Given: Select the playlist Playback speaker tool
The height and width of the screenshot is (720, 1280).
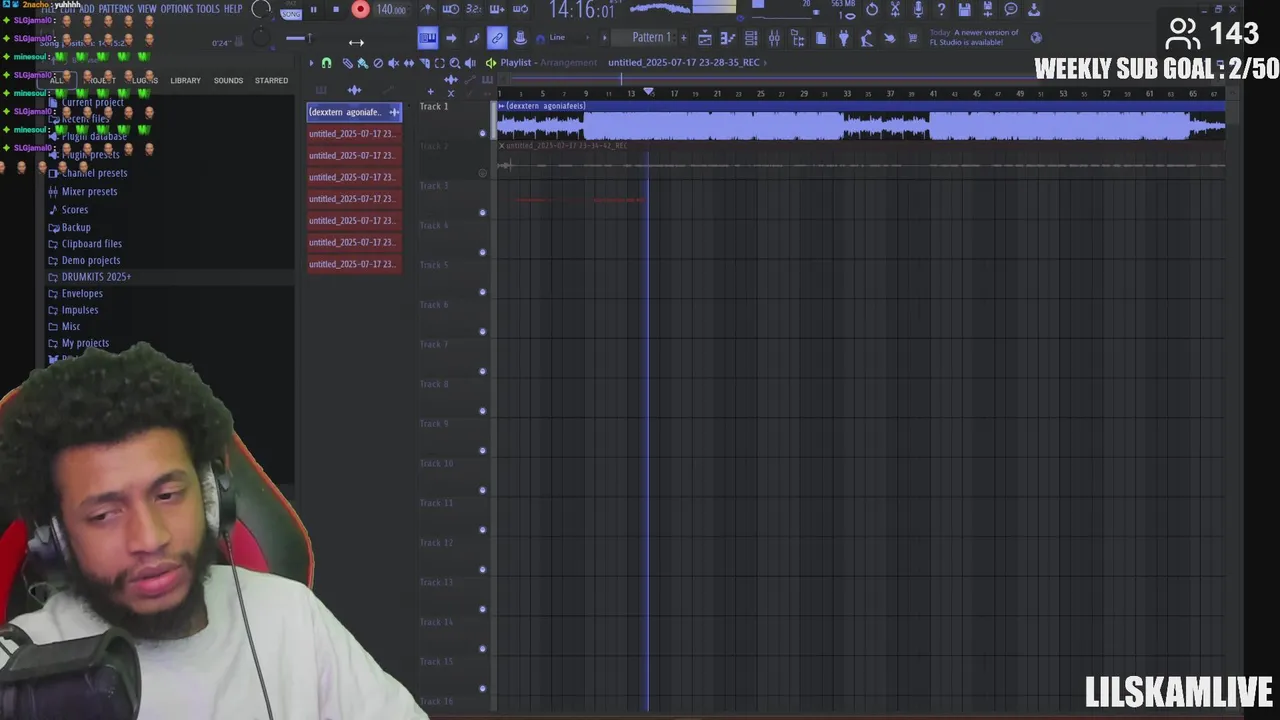Looking at the screenshot, I should point(470,63).
